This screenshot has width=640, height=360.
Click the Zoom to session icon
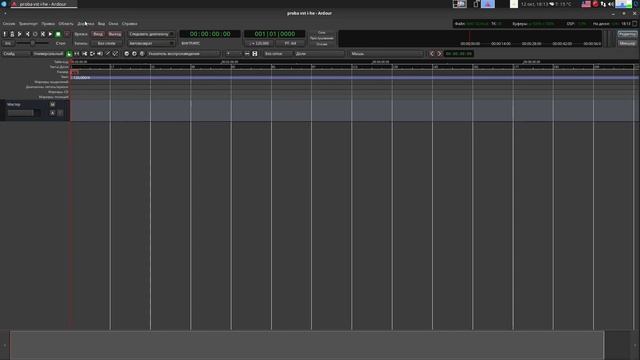(x=142, y=54)
